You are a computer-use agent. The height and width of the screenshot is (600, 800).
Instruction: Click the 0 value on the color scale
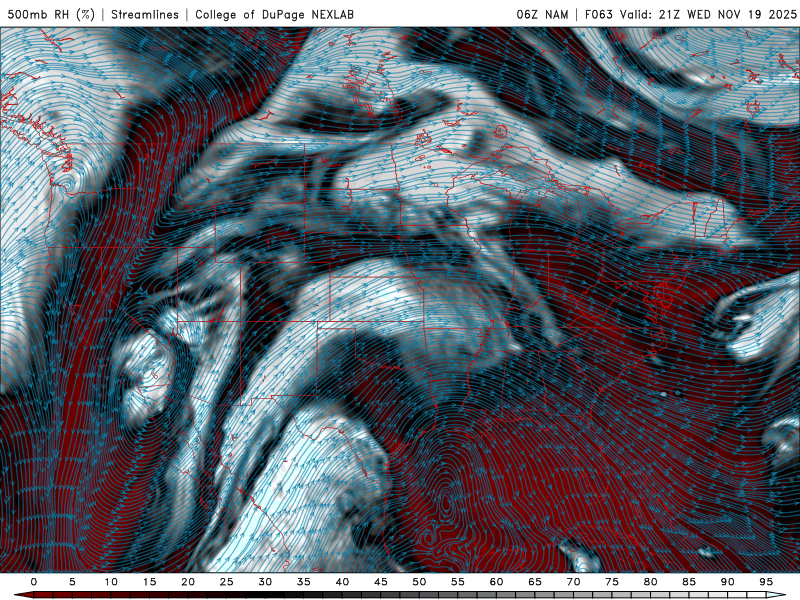tap(34, 582)
